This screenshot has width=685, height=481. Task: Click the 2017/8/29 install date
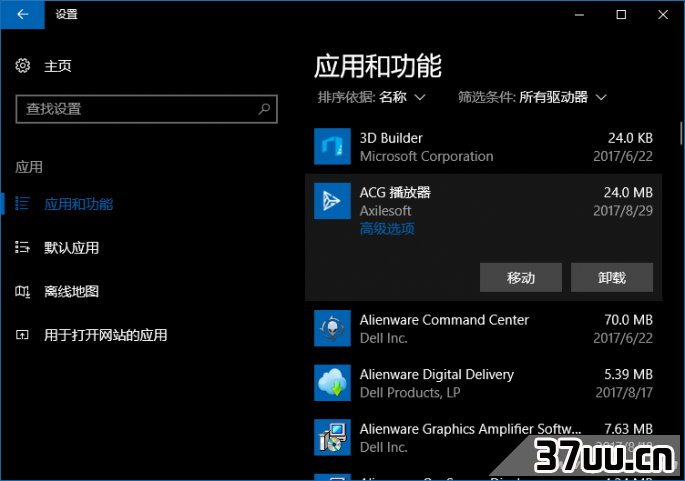coord(623,211)
